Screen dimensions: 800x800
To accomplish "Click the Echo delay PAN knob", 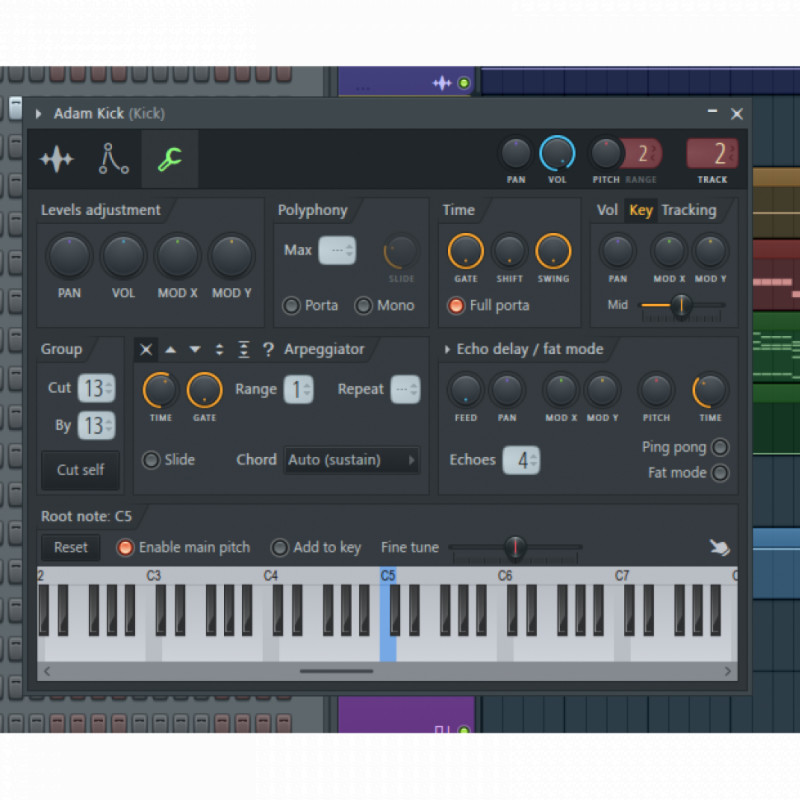I will click(507, 390).
